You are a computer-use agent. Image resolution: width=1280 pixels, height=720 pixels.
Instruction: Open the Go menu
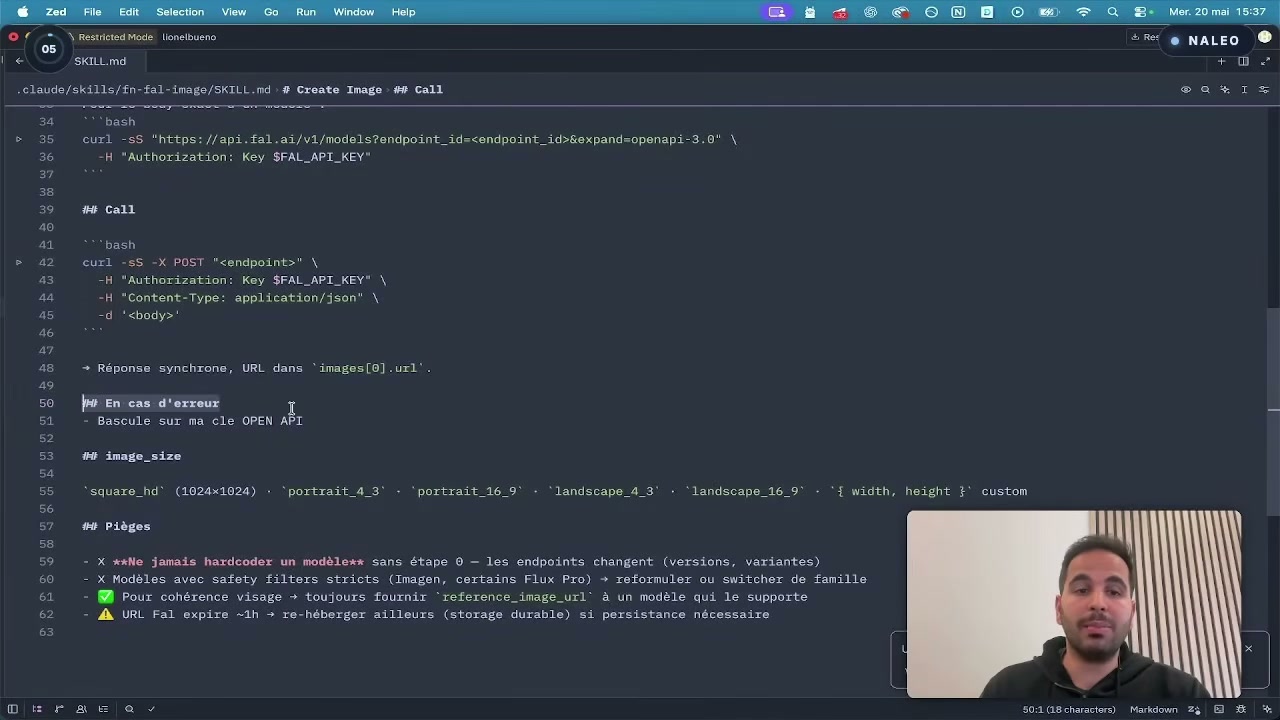click(x=271, y=12)
